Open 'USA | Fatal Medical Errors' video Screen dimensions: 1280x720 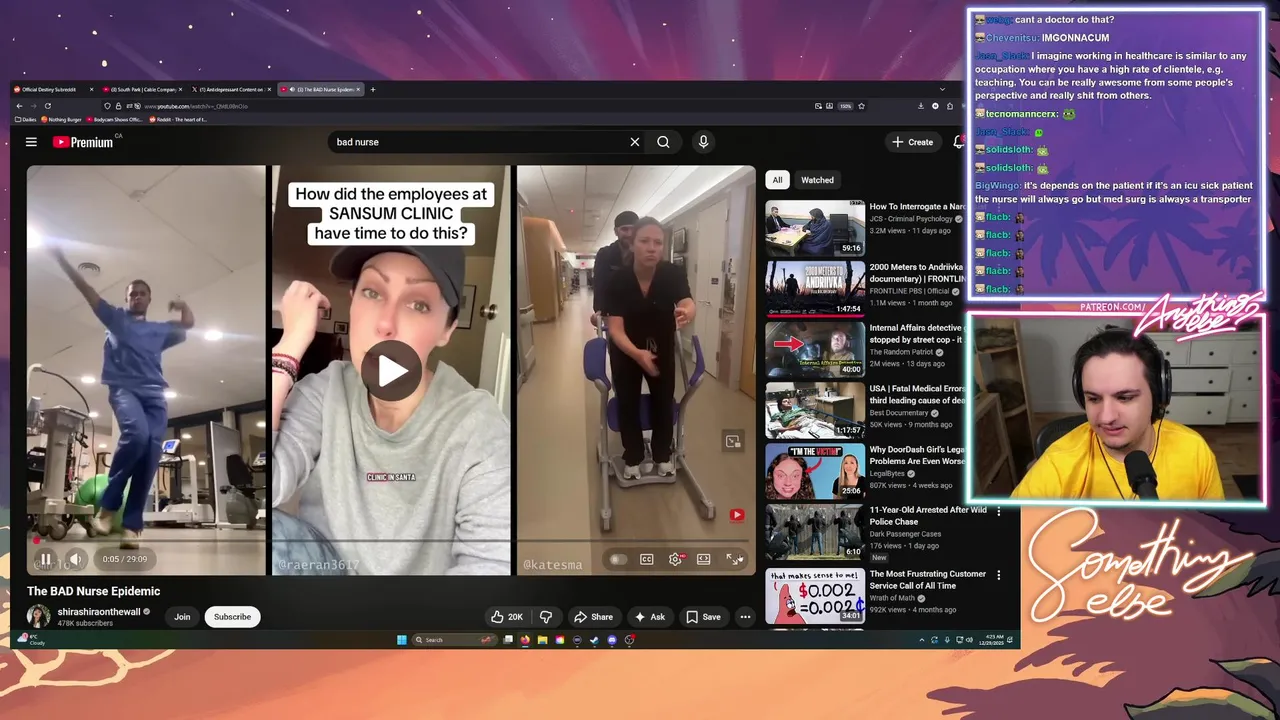coord(815,410)
